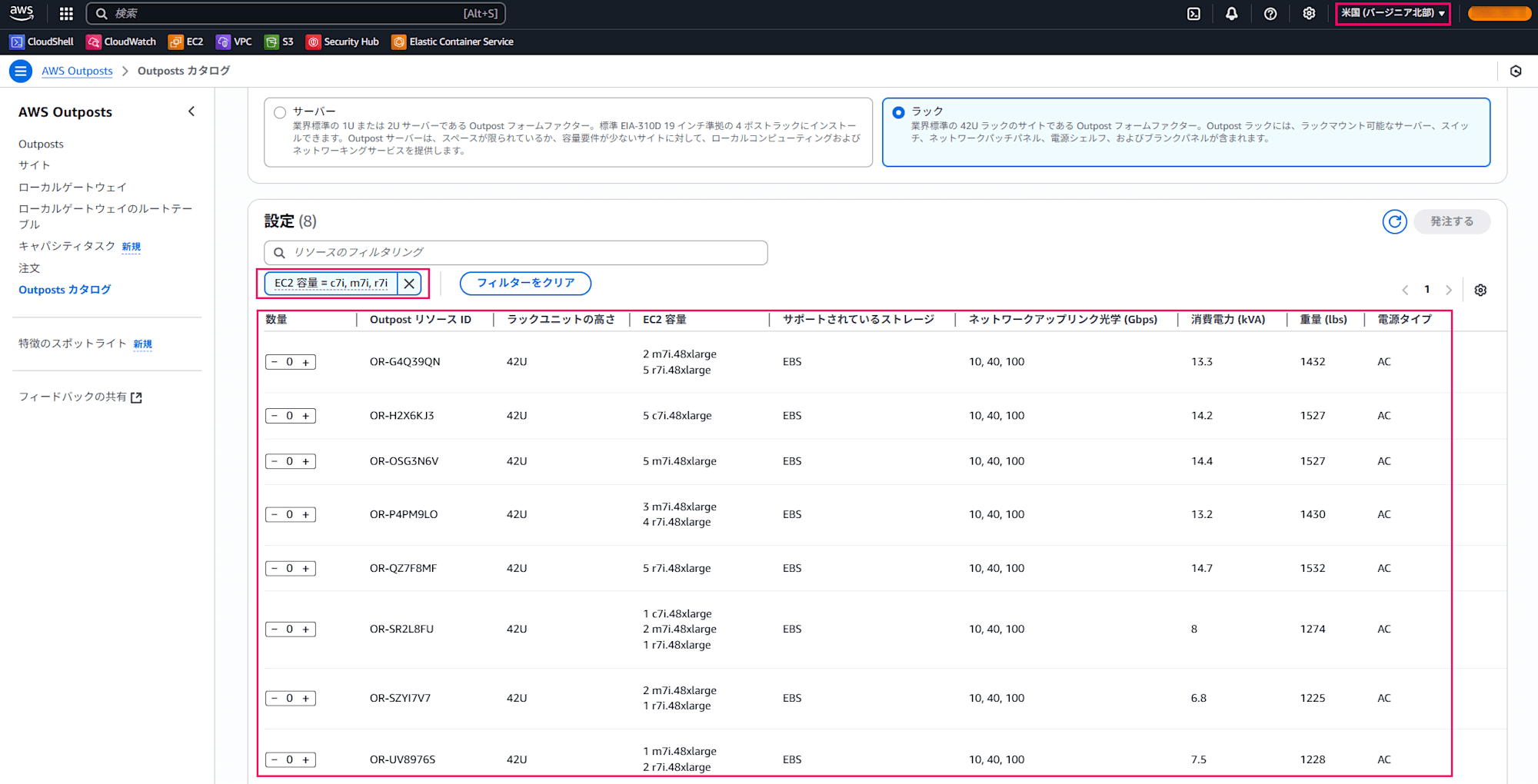Open サイト in the side navigation
Screen dimensions: 1538x784
pos(35,165)
